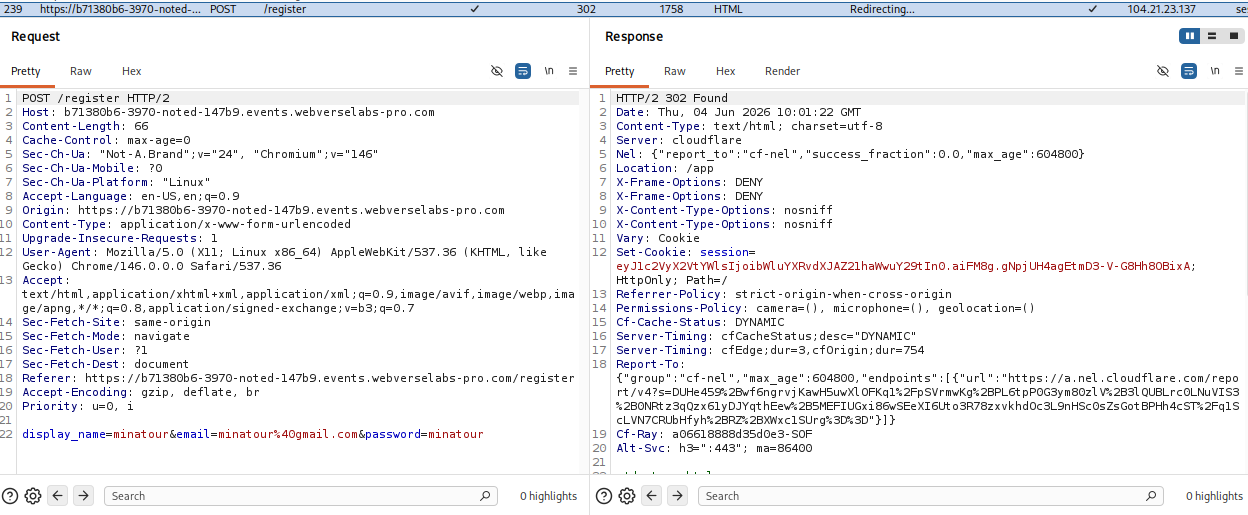Go to next match in Request search
Viewport: 1248px width, 515px height.
point(84,496)
